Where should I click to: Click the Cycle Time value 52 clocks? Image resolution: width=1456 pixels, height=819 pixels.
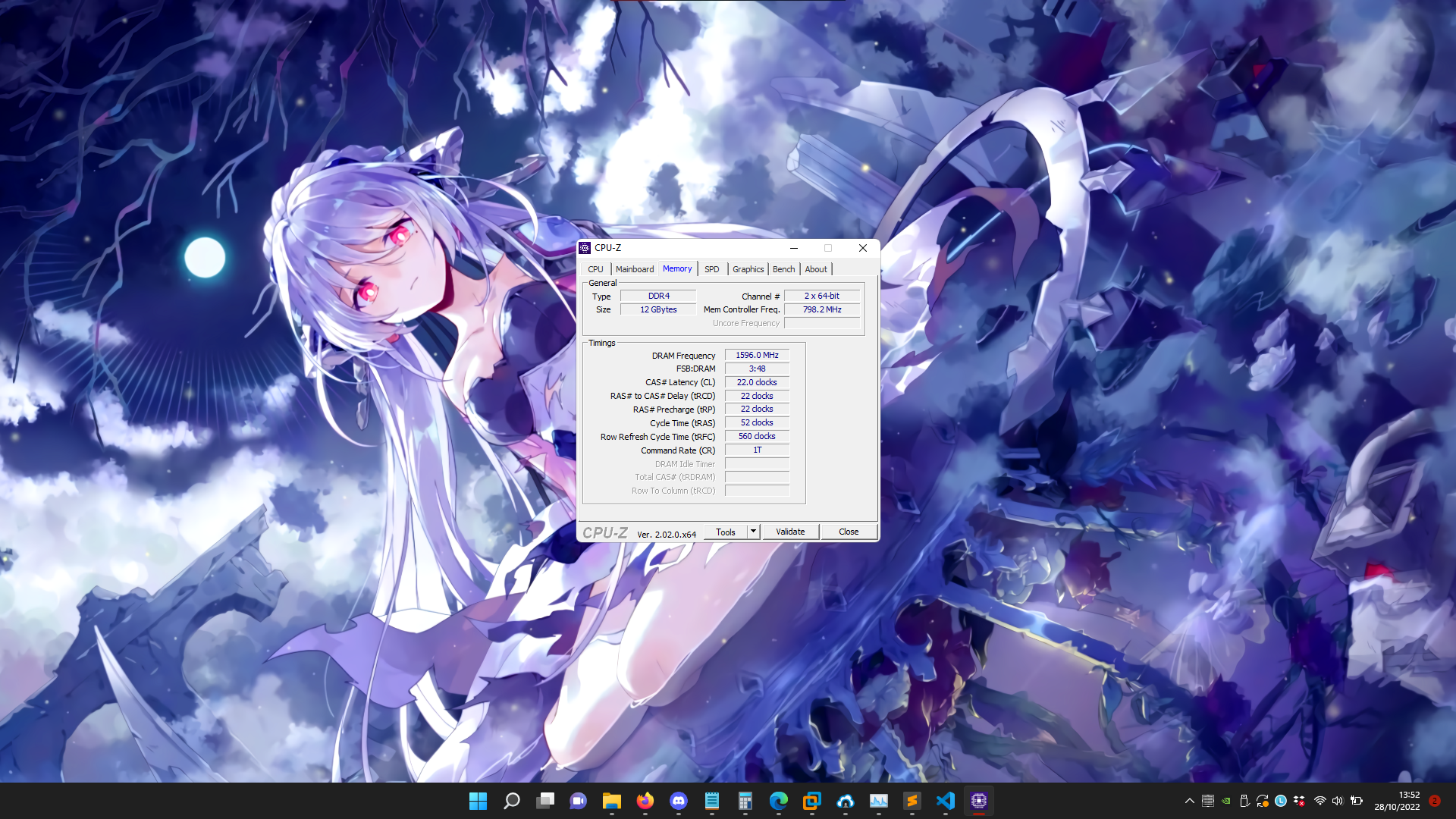pos(757,422)
